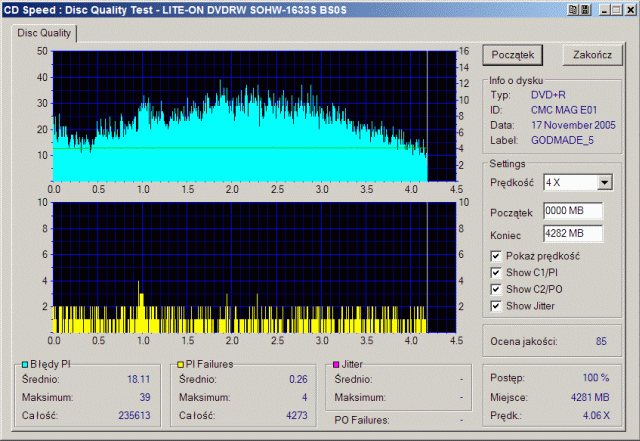Toggle the Pokaz prędkość checkbox
Viewport: 640px width, 441px height.
coord(496,256)
